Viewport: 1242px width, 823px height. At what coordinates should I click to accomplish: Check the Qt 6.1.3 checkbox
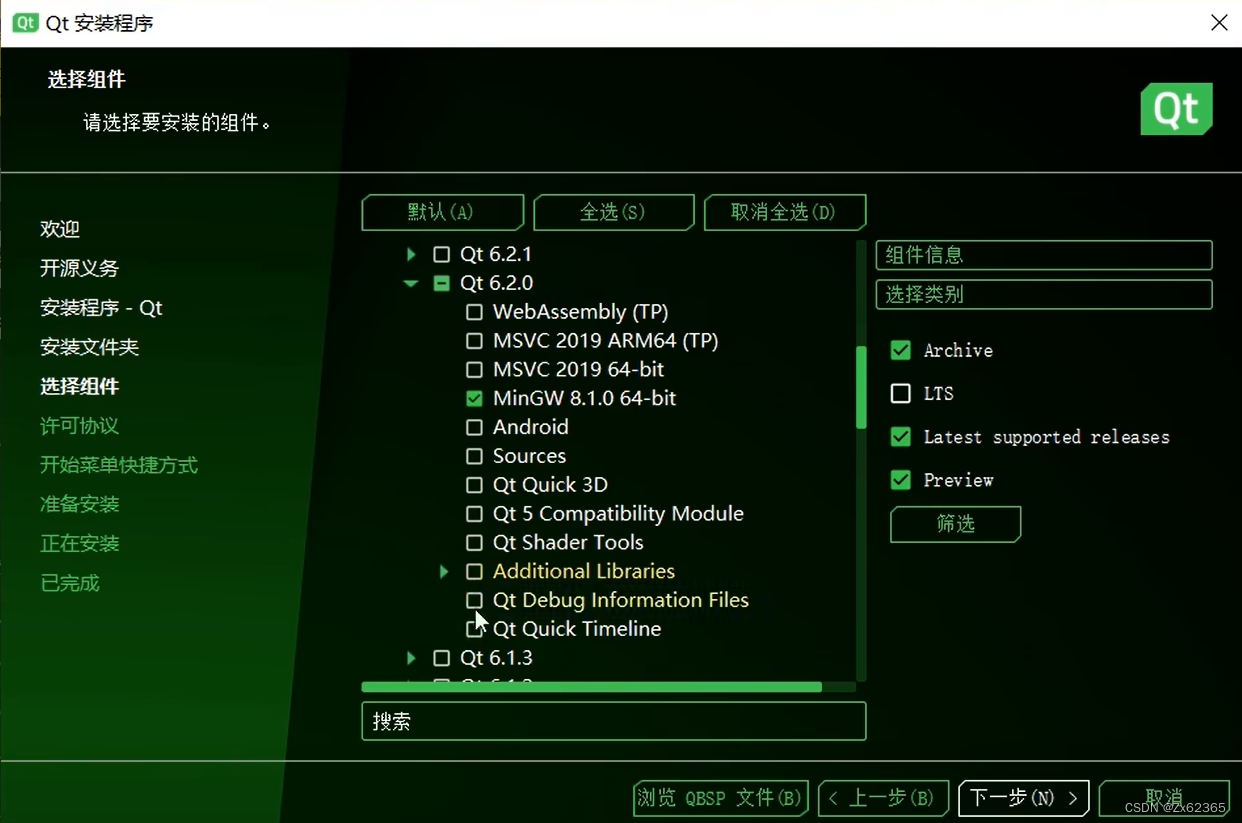tap(441, 658)
